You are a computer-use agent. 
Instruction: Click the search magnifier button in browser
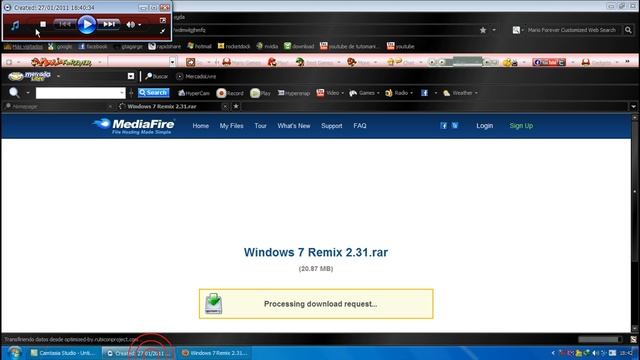(628, 30)
